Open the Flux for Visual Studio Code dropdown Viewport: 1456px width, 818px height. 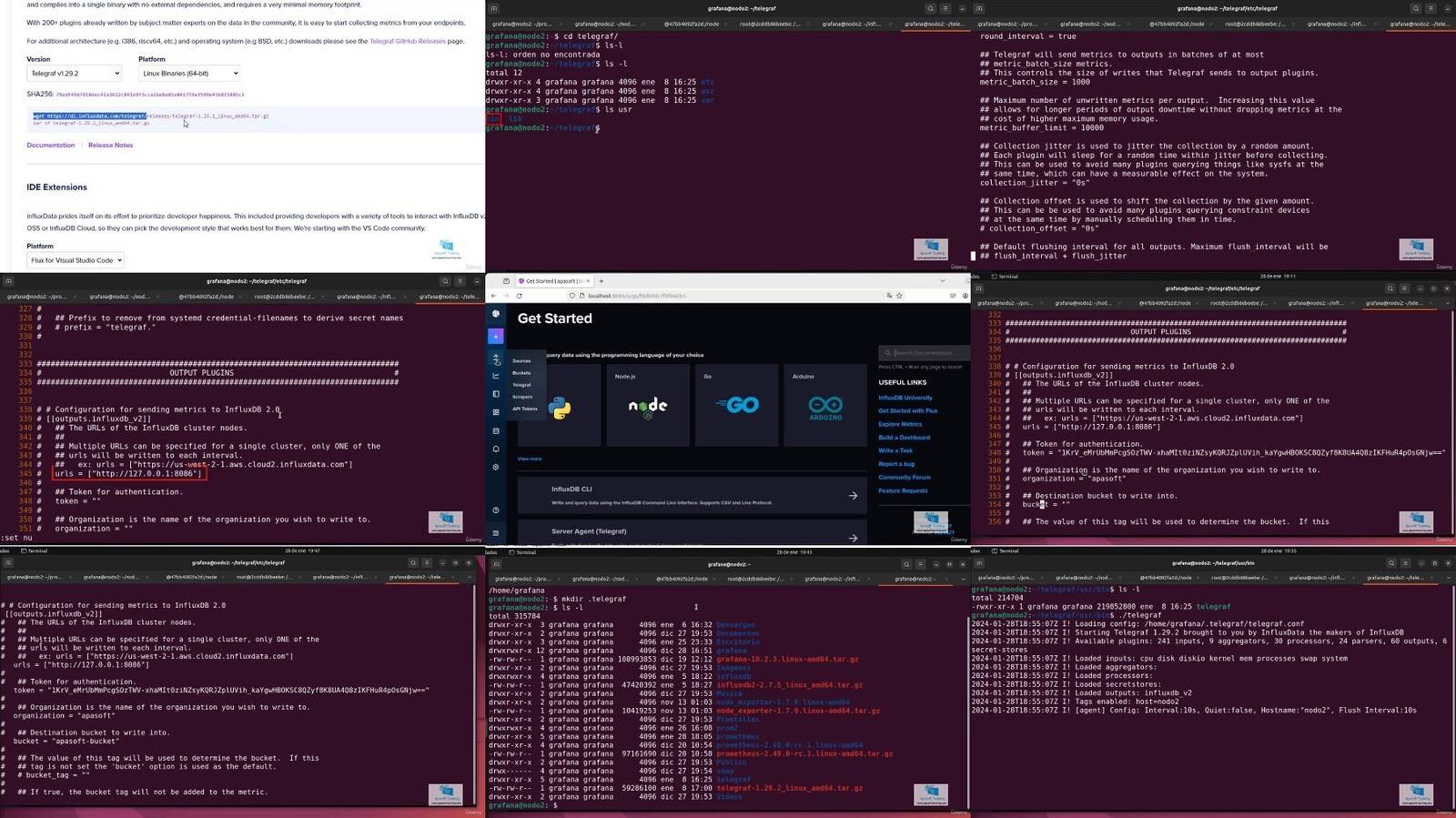(x=76, y=260)
